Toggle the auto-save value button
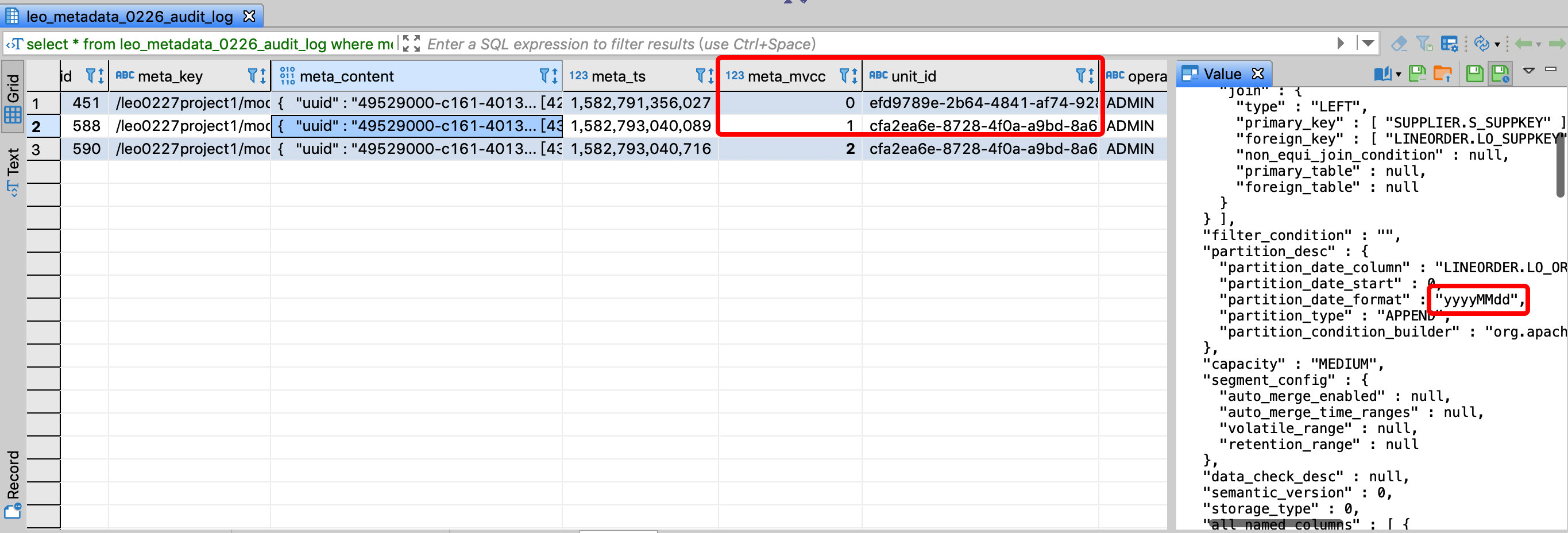 coord(1500,74)
